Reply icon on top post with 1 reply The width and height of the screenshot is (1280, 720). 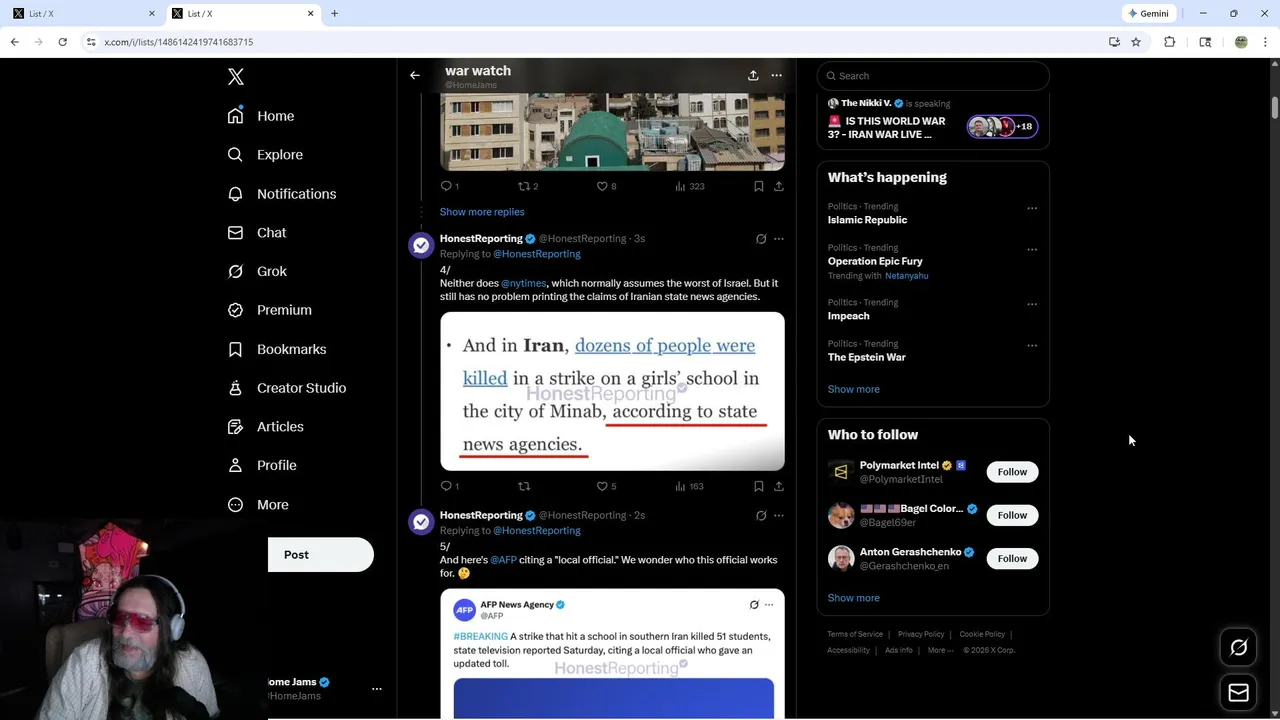coord(449,186)
